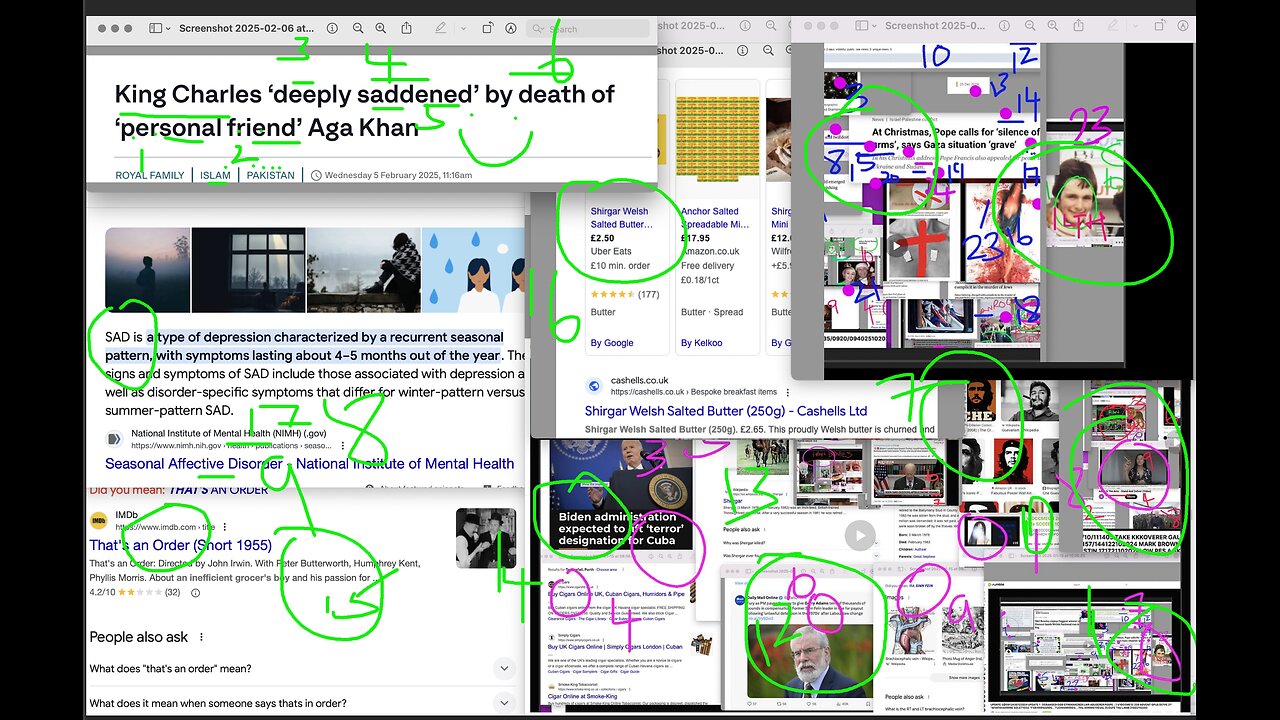Open the That's an Order film thumbnail
Viewport: 1280px width, 720px height.
coord(486,538)
